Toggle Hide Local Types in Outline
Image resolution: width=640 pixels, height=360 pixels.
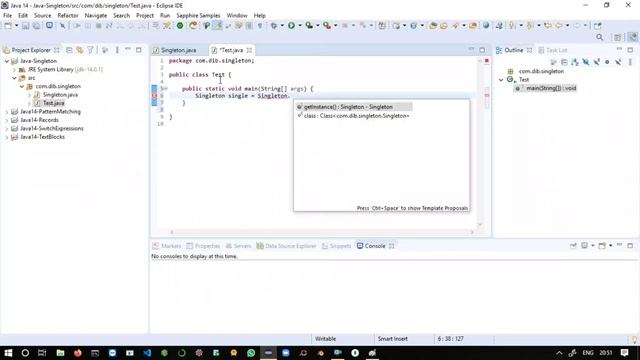click(x=618, y=62)
